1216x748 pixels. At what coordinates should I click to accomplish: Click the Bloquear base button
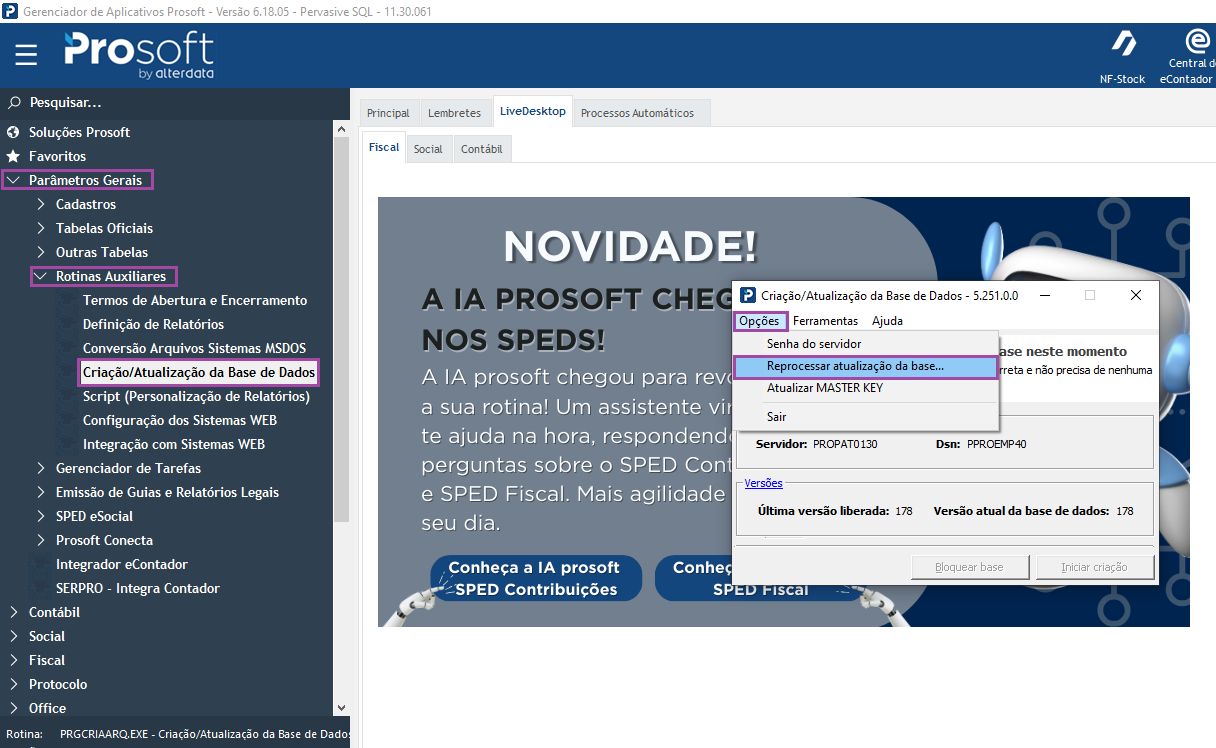click(969, 567)
